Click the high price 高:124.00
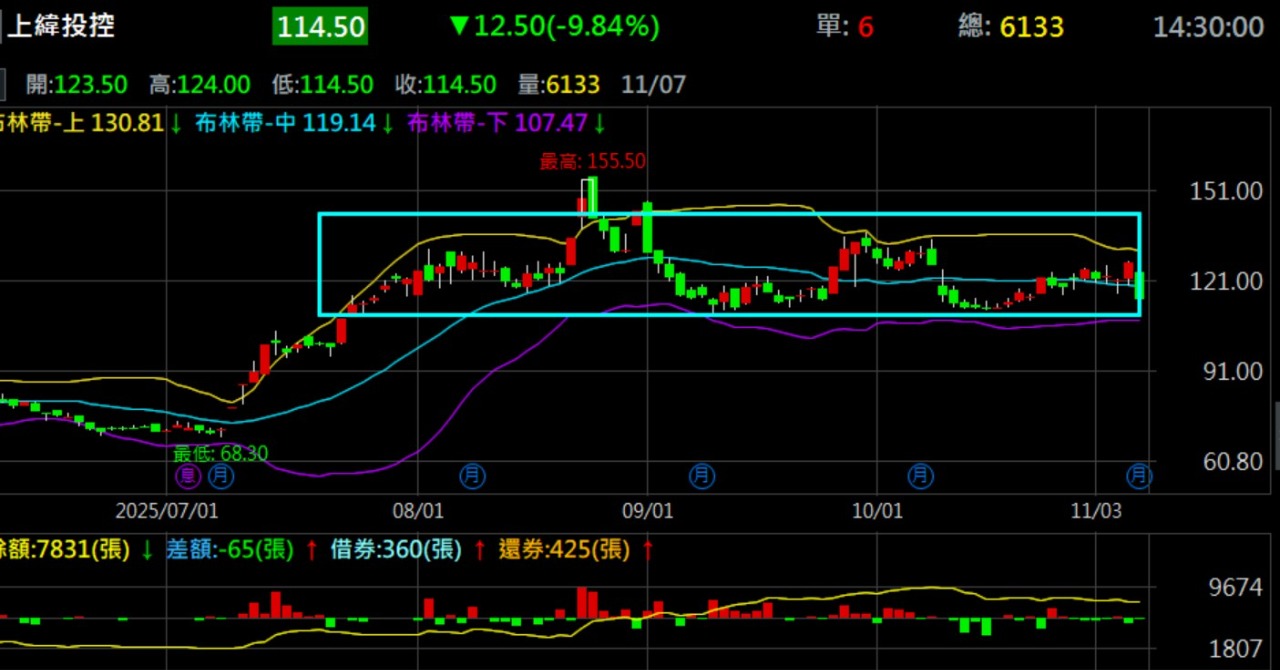This screenshot has width=1280, height=670. (x=199, y=85)
